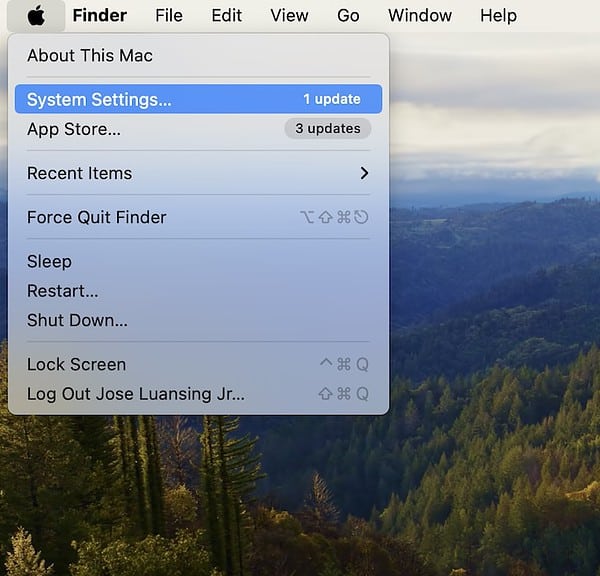This screenshot has width=600, height=576.
Task: Put the Mac to Sleep
Action: click(x=49, y=261)
